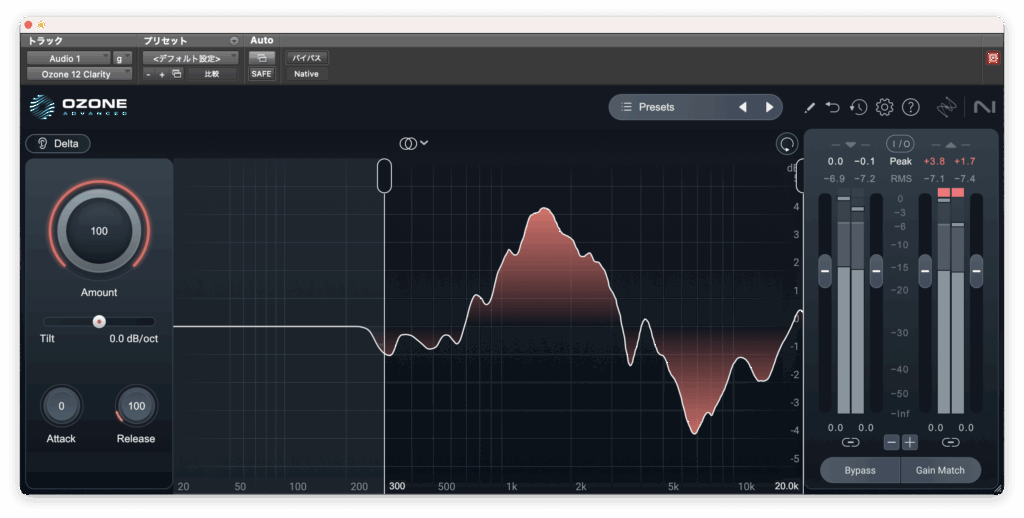Open the Presets list

tap(670, 107)
